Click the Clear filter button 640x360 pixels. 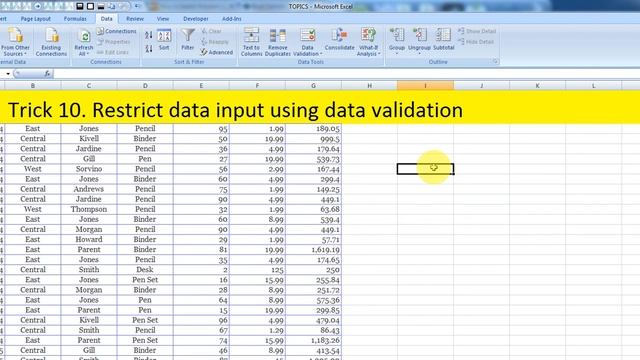coord(211,31)
